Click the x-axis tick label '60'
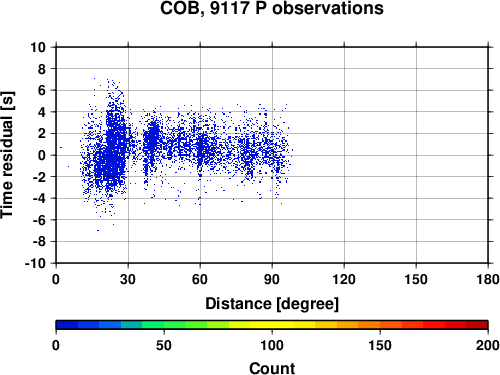Screen dimensions: 500x375 pos(200,279)
